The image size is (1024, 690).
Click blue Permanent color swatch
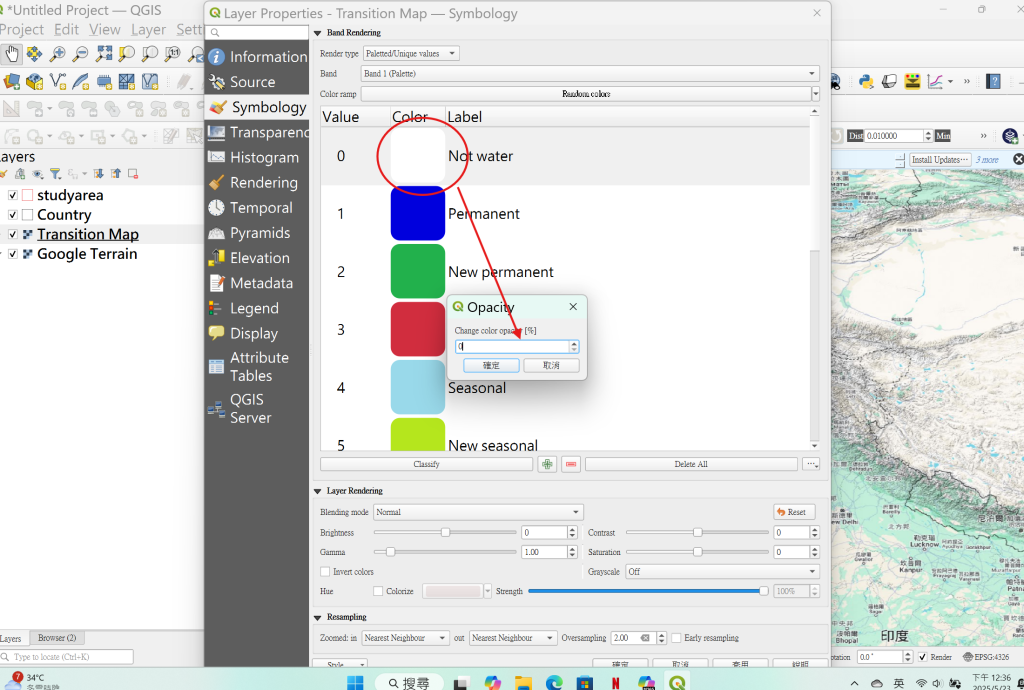tap(418, 214)
